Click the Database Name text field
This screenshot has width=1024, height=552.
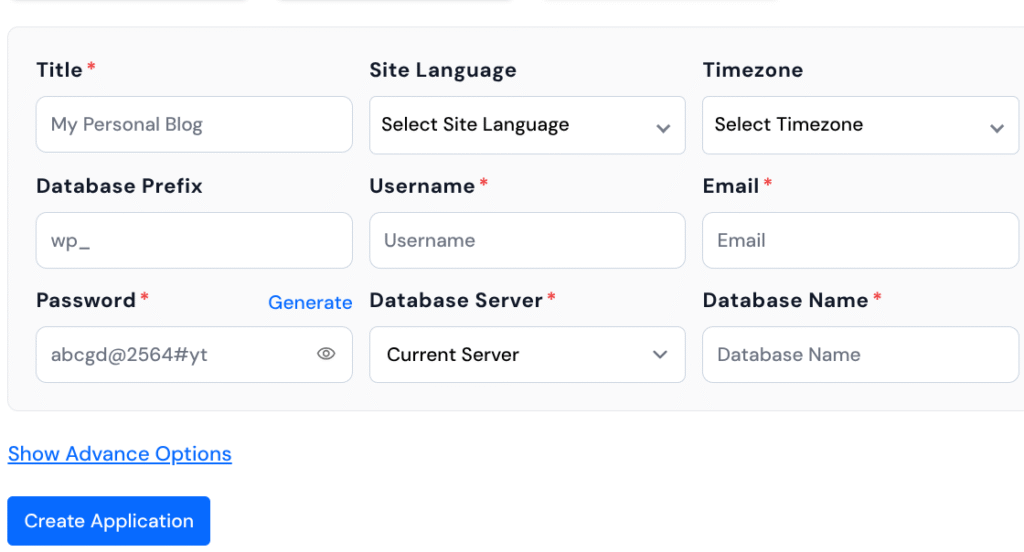click(x=860, y=355)
